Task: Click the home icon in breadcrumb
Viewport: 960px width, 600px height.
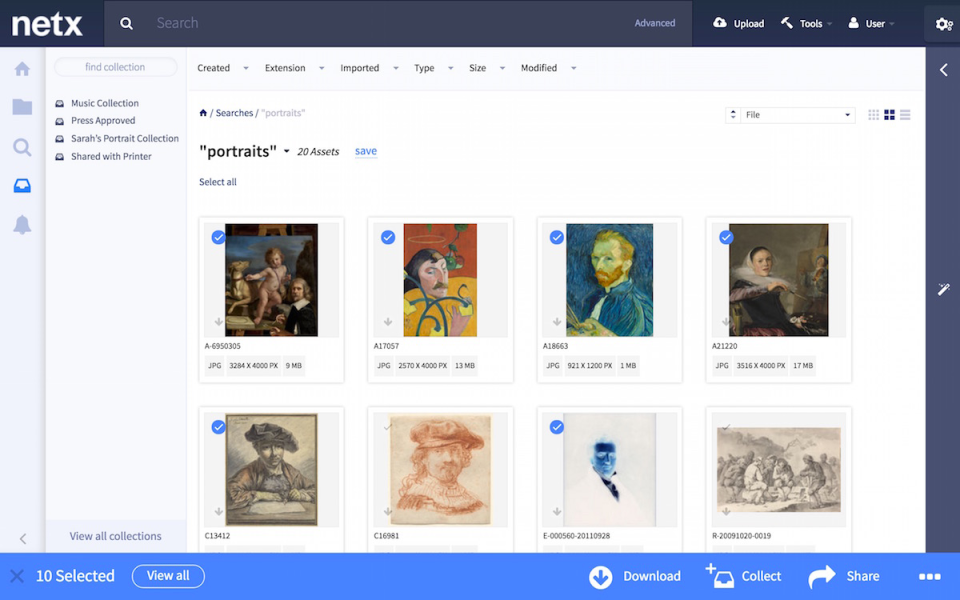Action: (x=203, y=113)
